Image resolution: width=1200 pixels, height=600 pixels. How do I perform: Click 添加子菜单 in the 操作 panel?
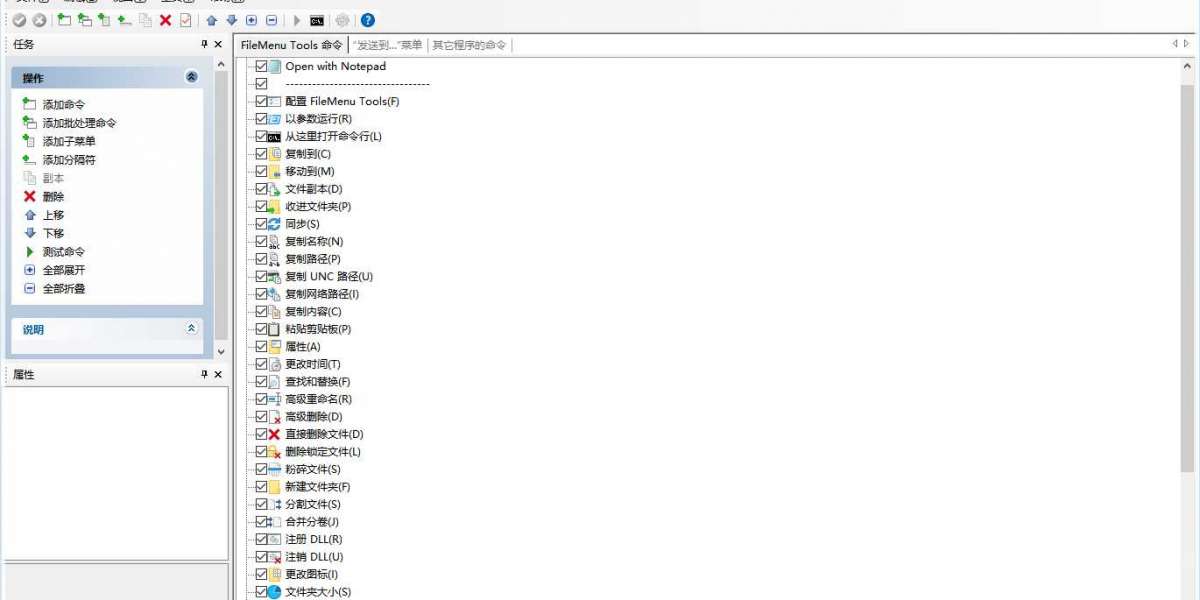pos(69,141)
